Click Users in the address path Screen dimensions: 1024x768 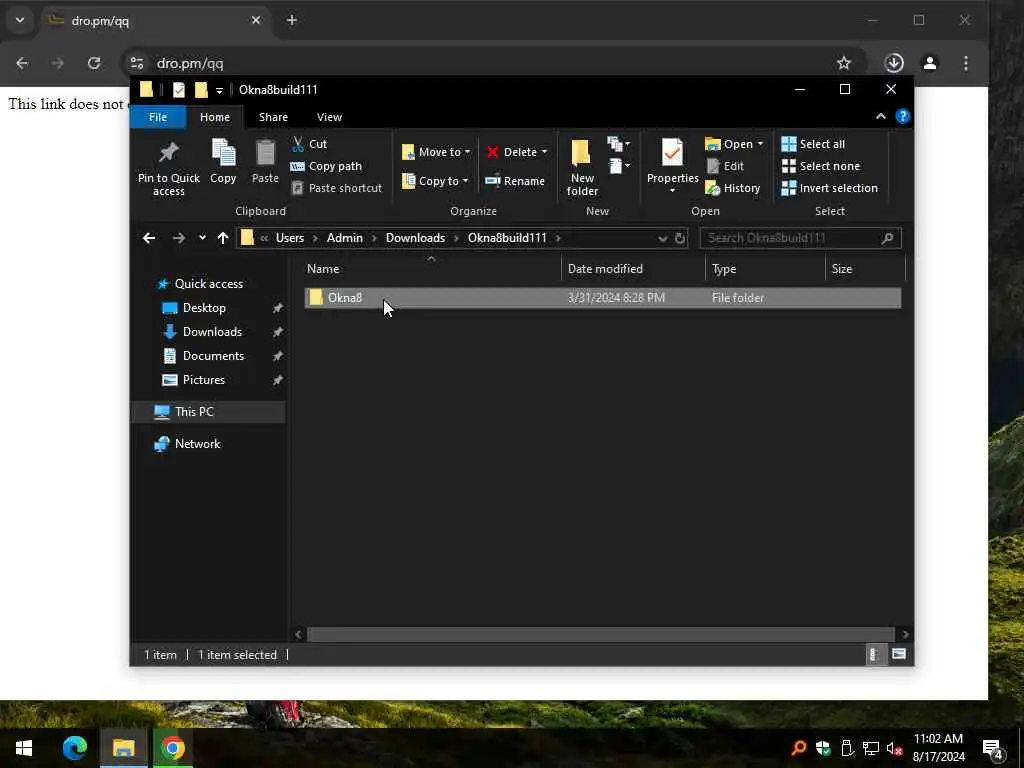(x=290, y=238)
